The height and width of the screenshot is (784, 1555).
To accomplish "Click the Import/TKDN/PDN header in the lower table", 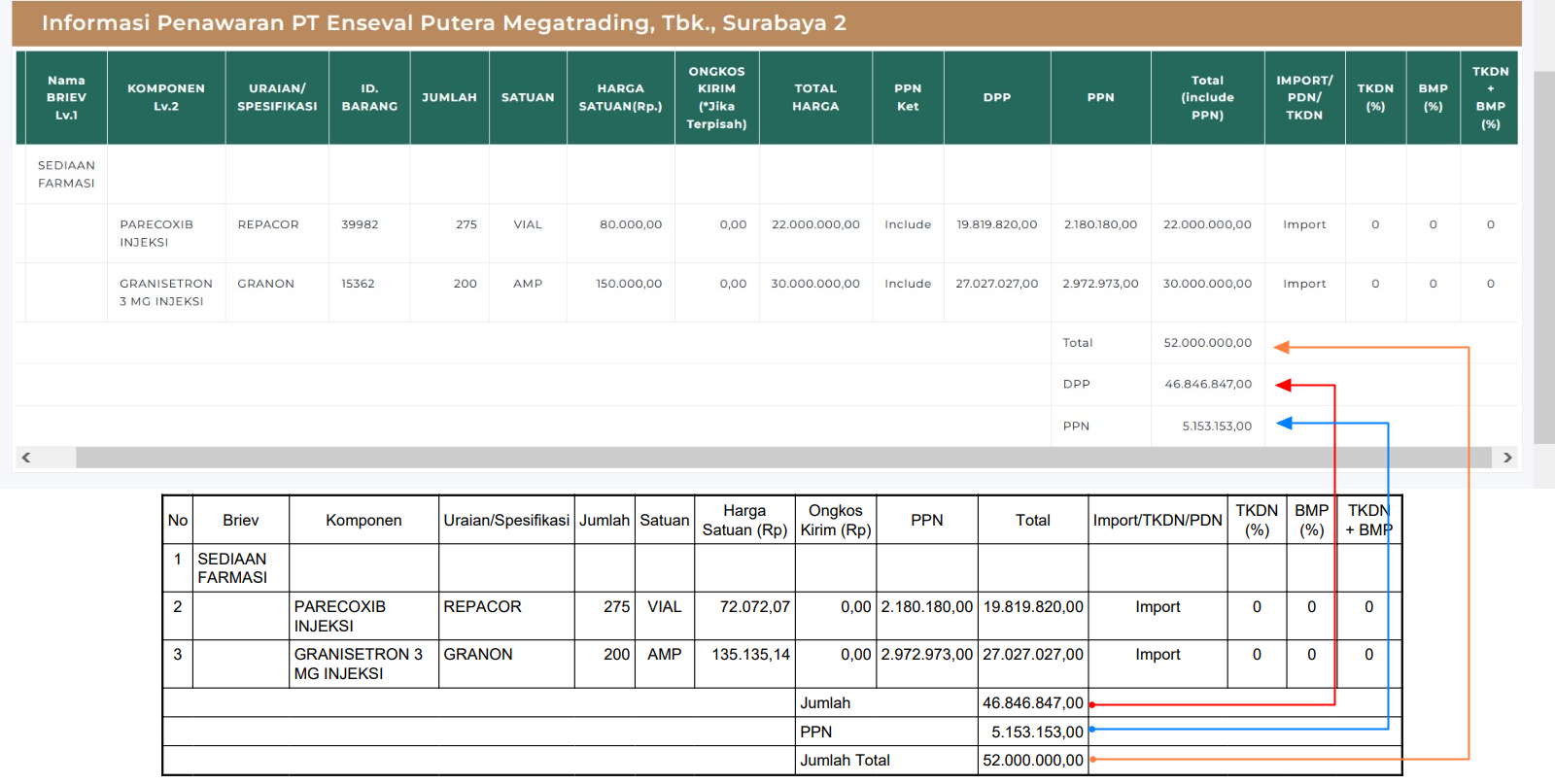I will point(1157,521).
